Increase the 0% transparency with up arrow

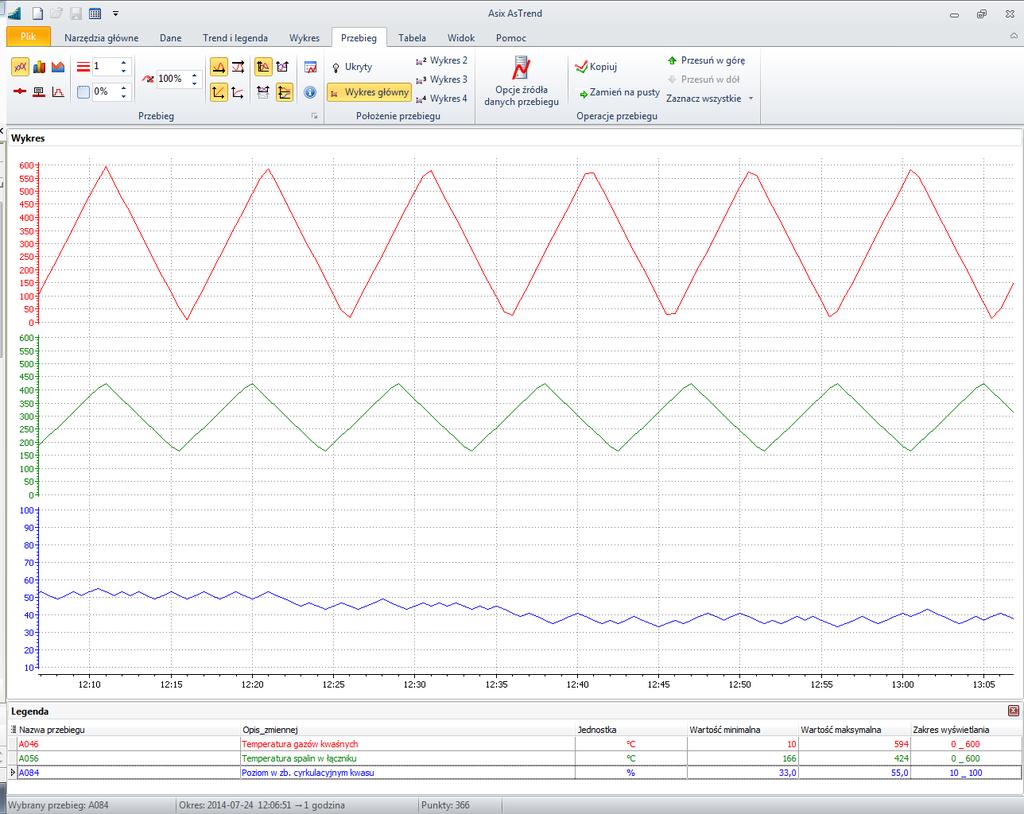click(123, 88)
